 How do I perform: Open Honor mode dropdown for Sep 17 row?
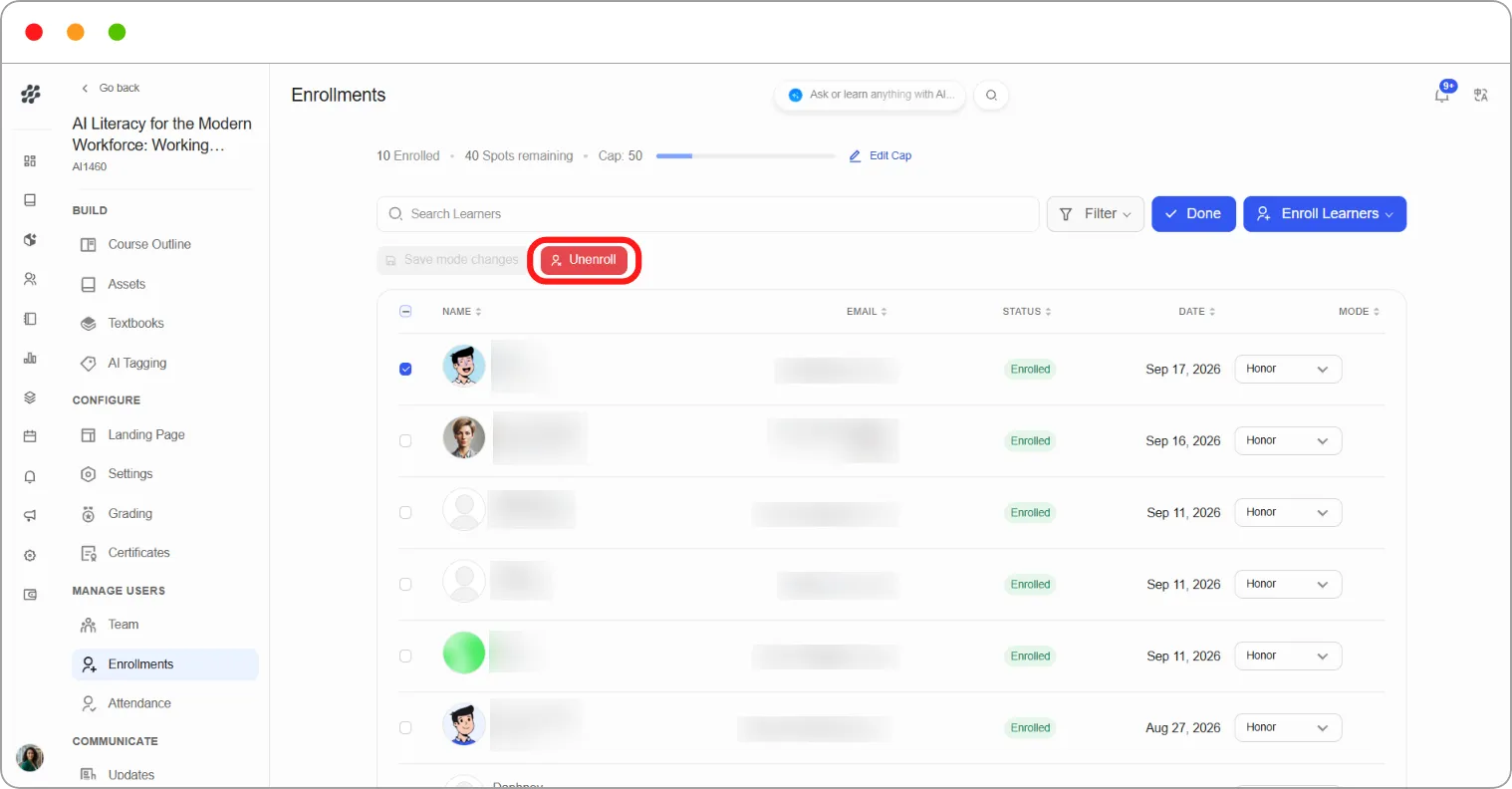[1288, 369]
